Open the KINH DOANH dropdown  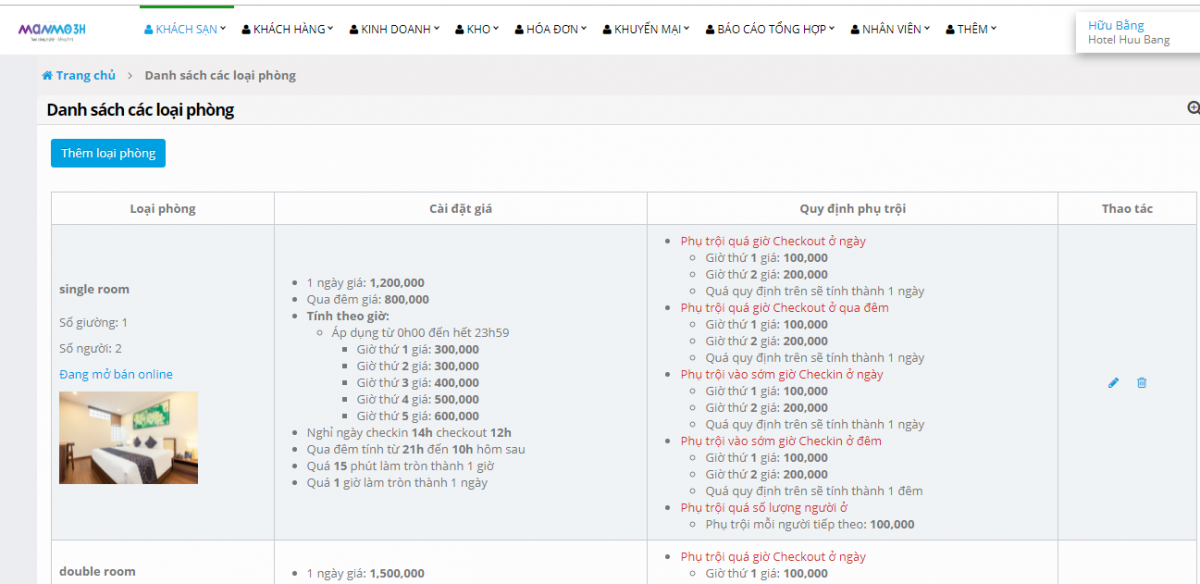(394, 30)
